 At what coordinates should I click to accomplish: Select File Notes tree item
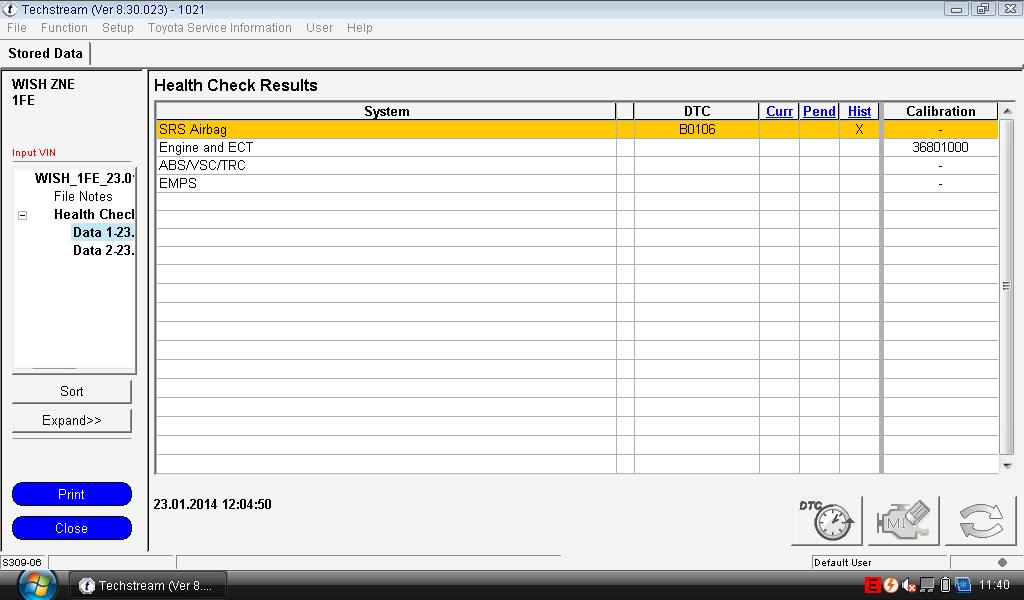click(83, 197)
